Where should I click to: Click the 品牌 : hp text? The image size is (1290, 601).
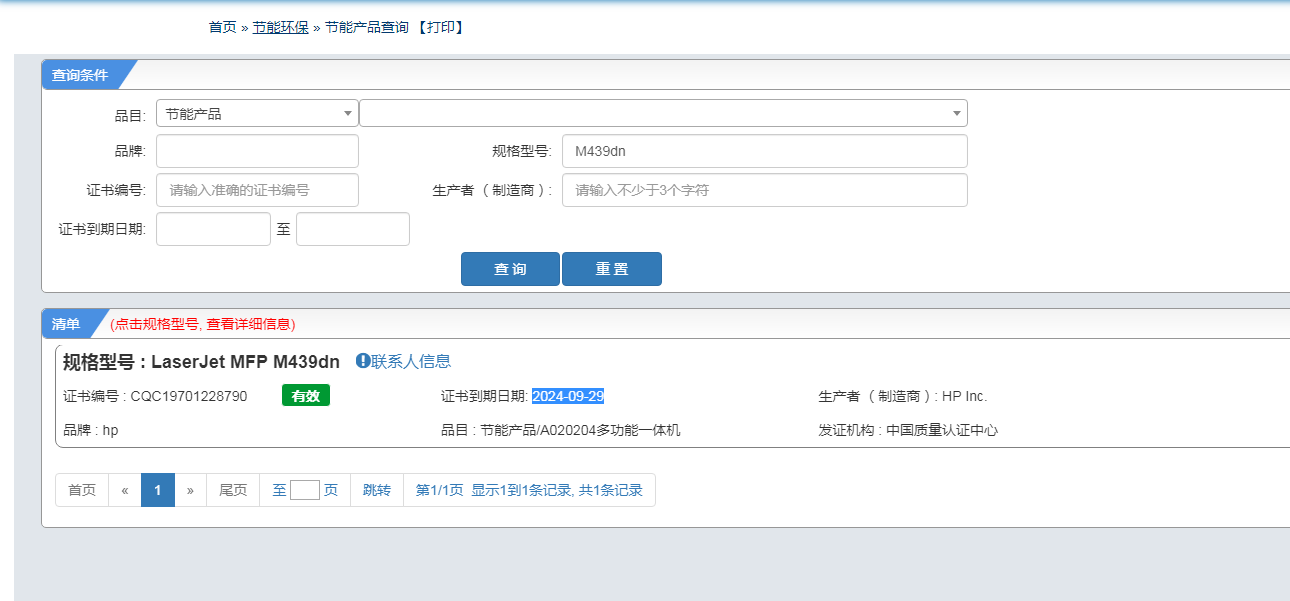pos(90,430)
